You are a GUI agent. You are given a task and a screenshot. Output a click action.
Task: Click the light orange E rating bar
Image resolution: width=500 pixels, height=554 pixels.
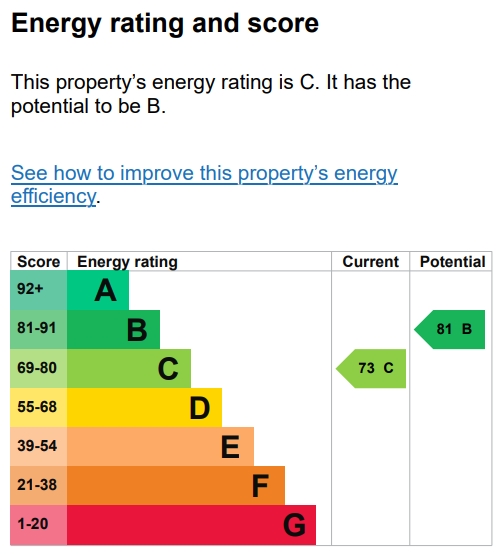tap(160, 446)
